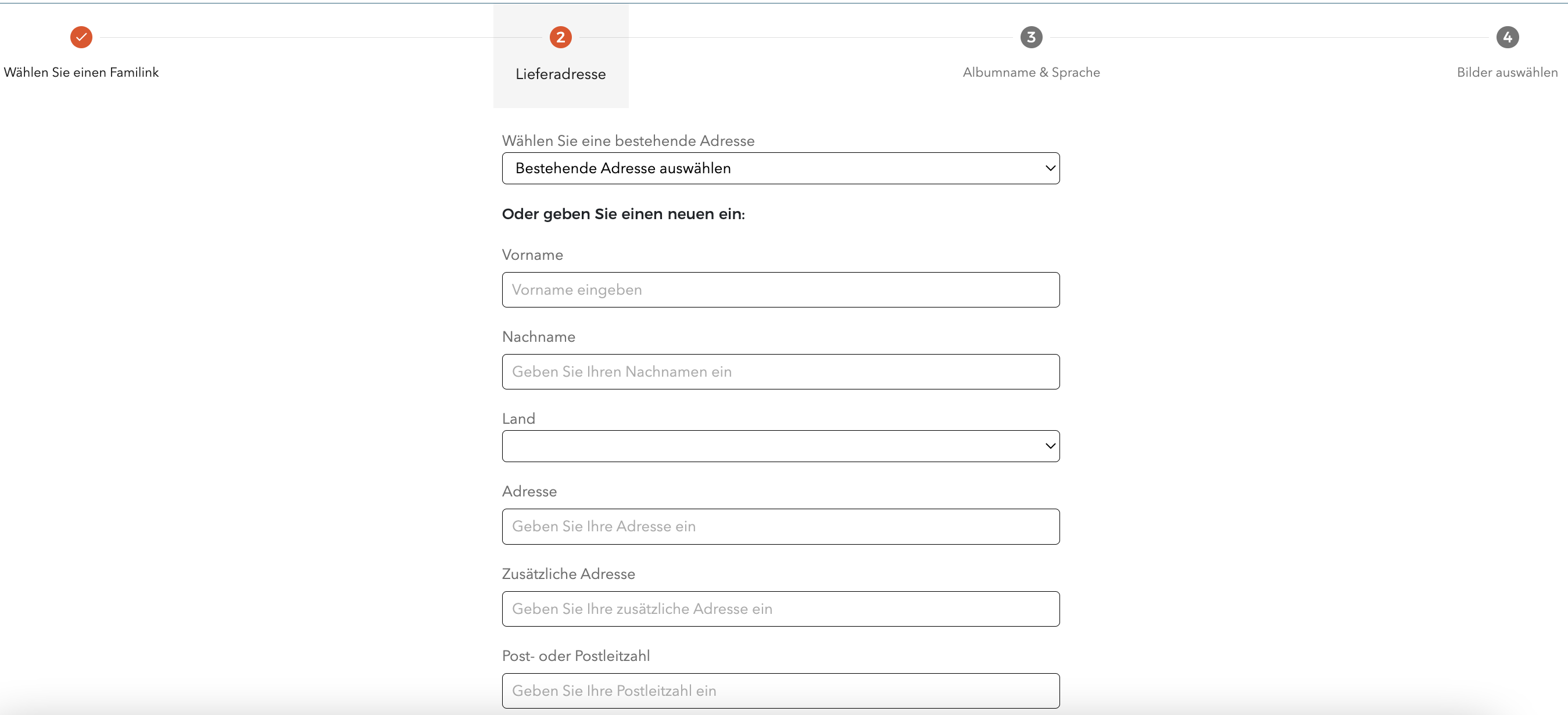Click the step 2 circle icon
The image size is (1568, 715).
[560, 37]
